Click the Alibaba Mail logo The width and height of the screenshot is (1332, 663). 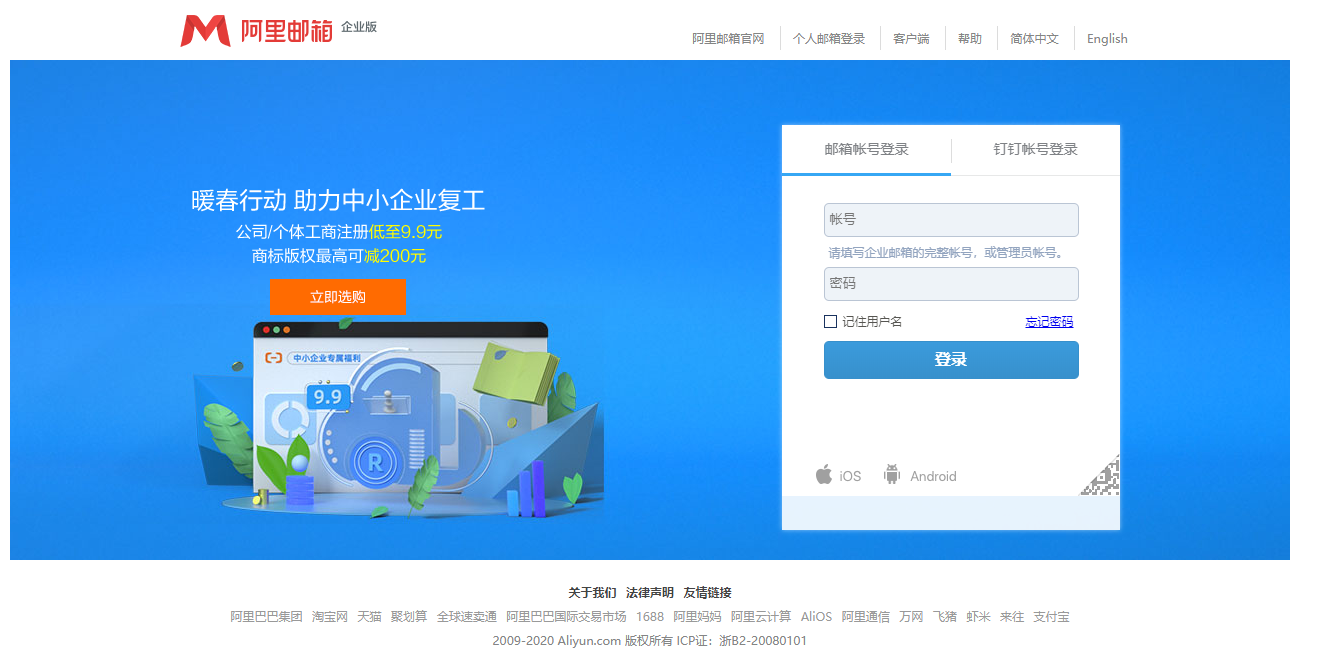click(x=278, y=31)
